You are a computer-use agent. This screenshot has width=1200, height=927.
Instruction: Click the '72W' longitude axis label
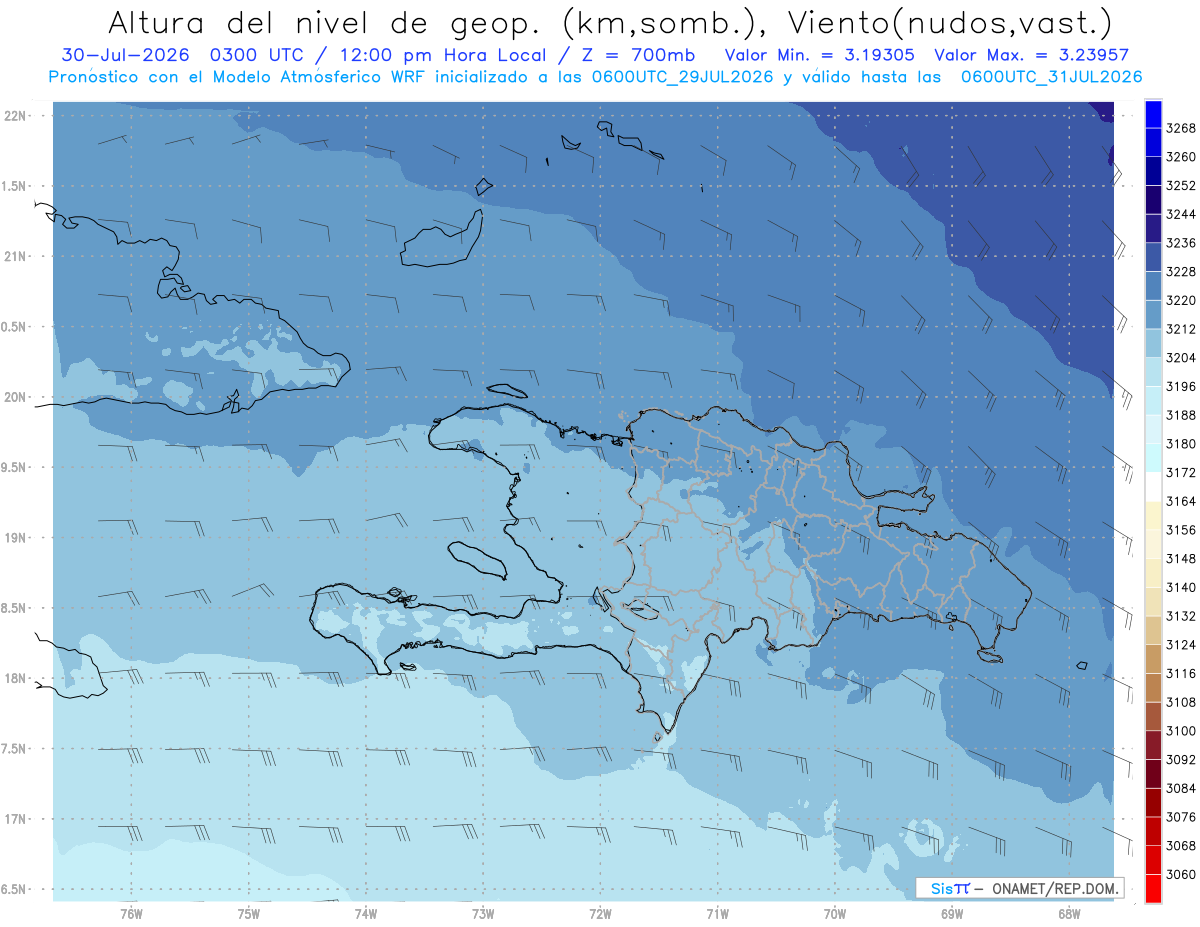pos(601,914)
